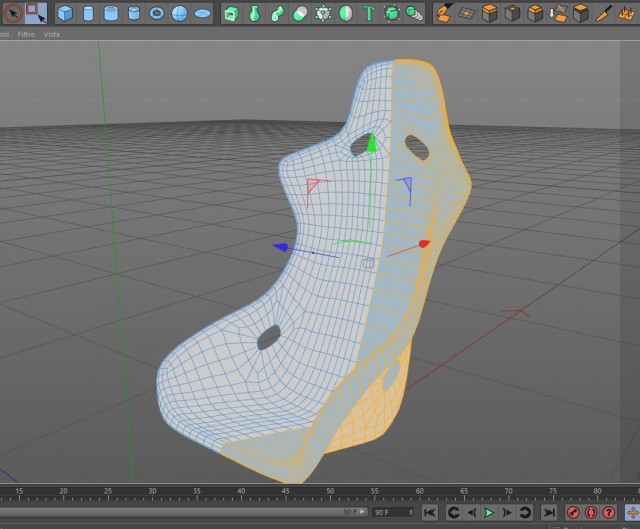Add a Cube primitive
Screen dimensions: 640x529
(65, 13)
